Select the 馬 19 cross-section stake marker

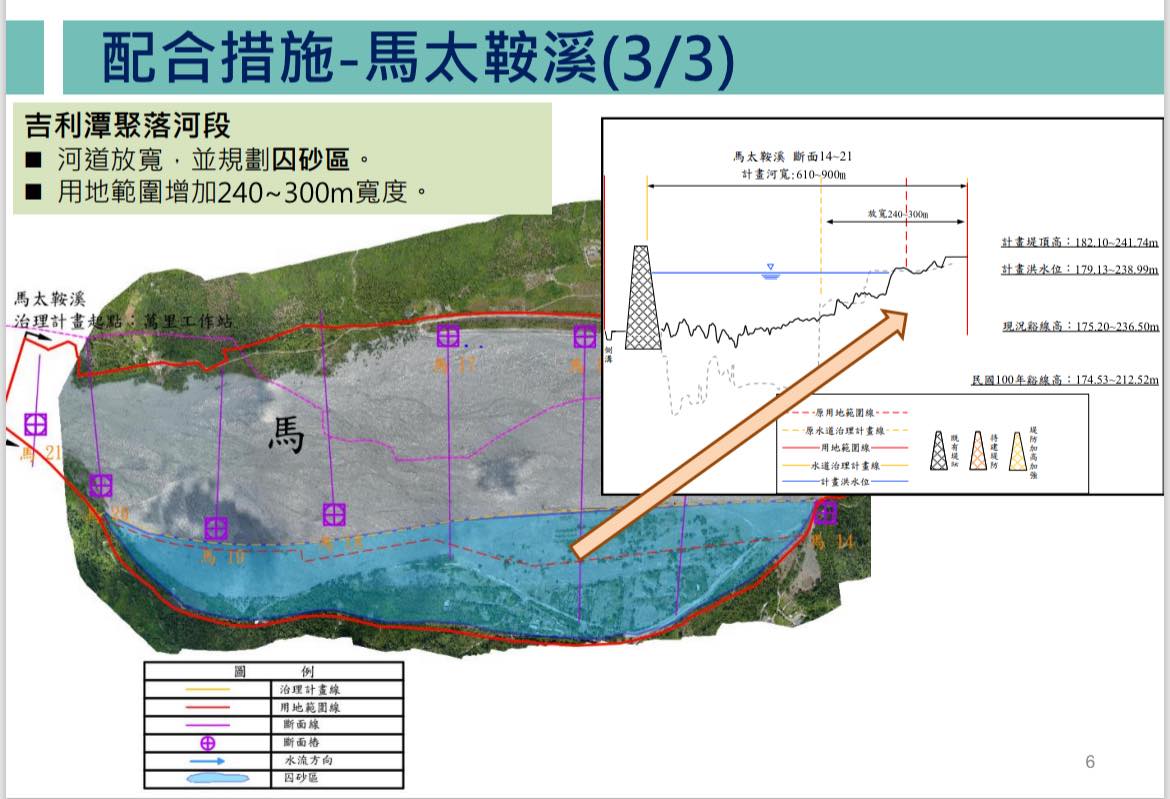coord(216,528)
